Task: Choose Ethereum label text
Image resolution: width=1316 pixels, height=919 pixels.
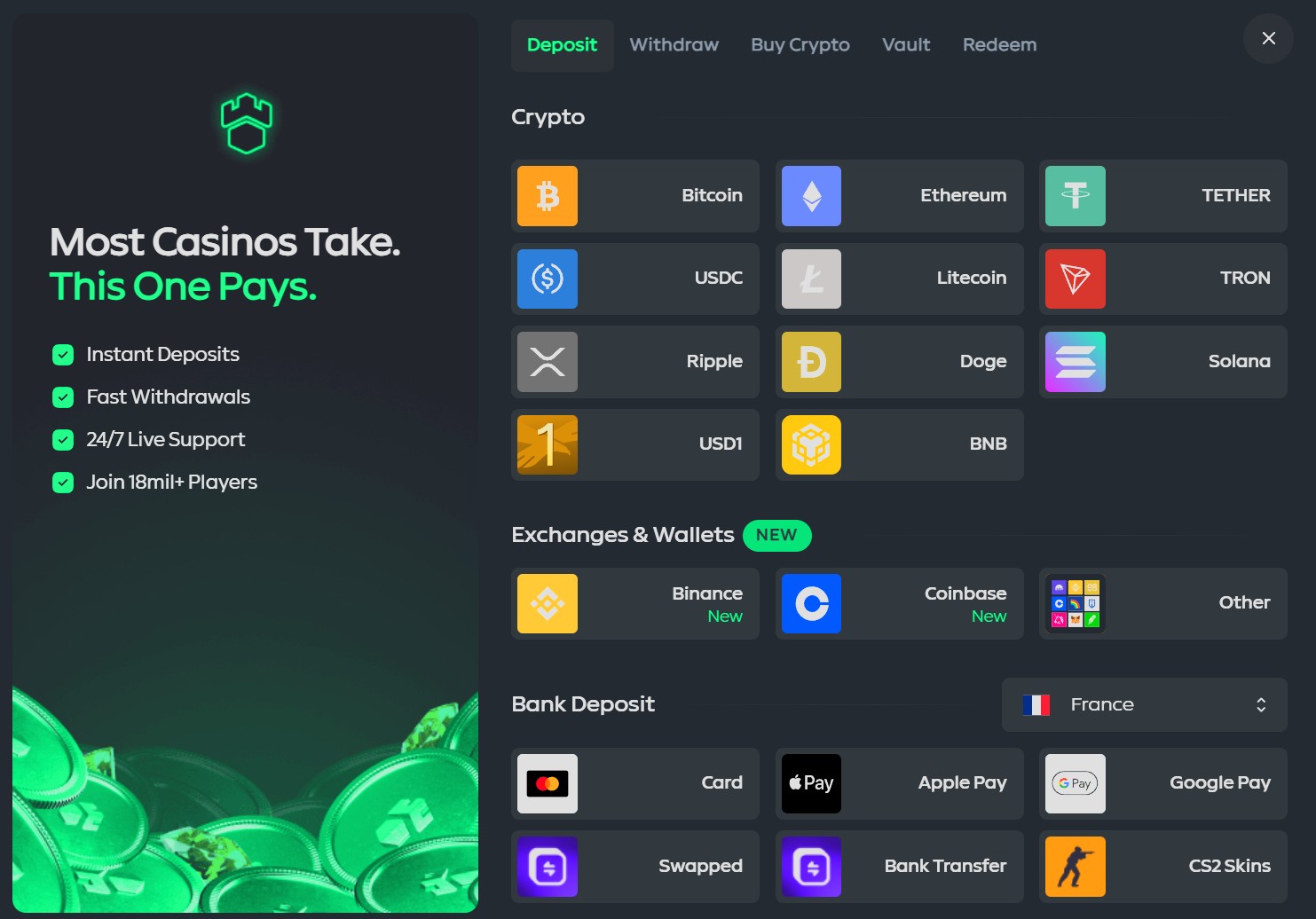Action: click(963, 195)
